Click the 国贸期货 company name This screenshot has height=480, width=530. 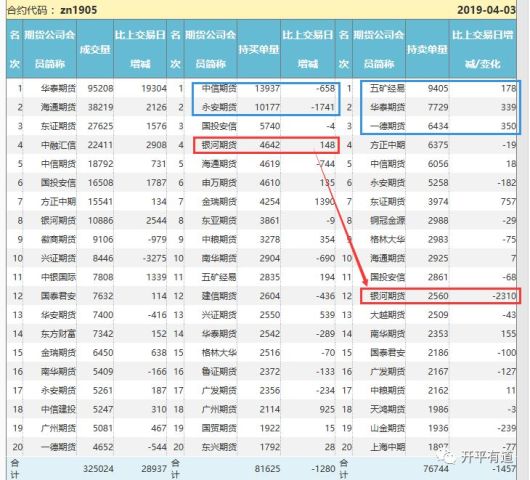pos(219,428)
